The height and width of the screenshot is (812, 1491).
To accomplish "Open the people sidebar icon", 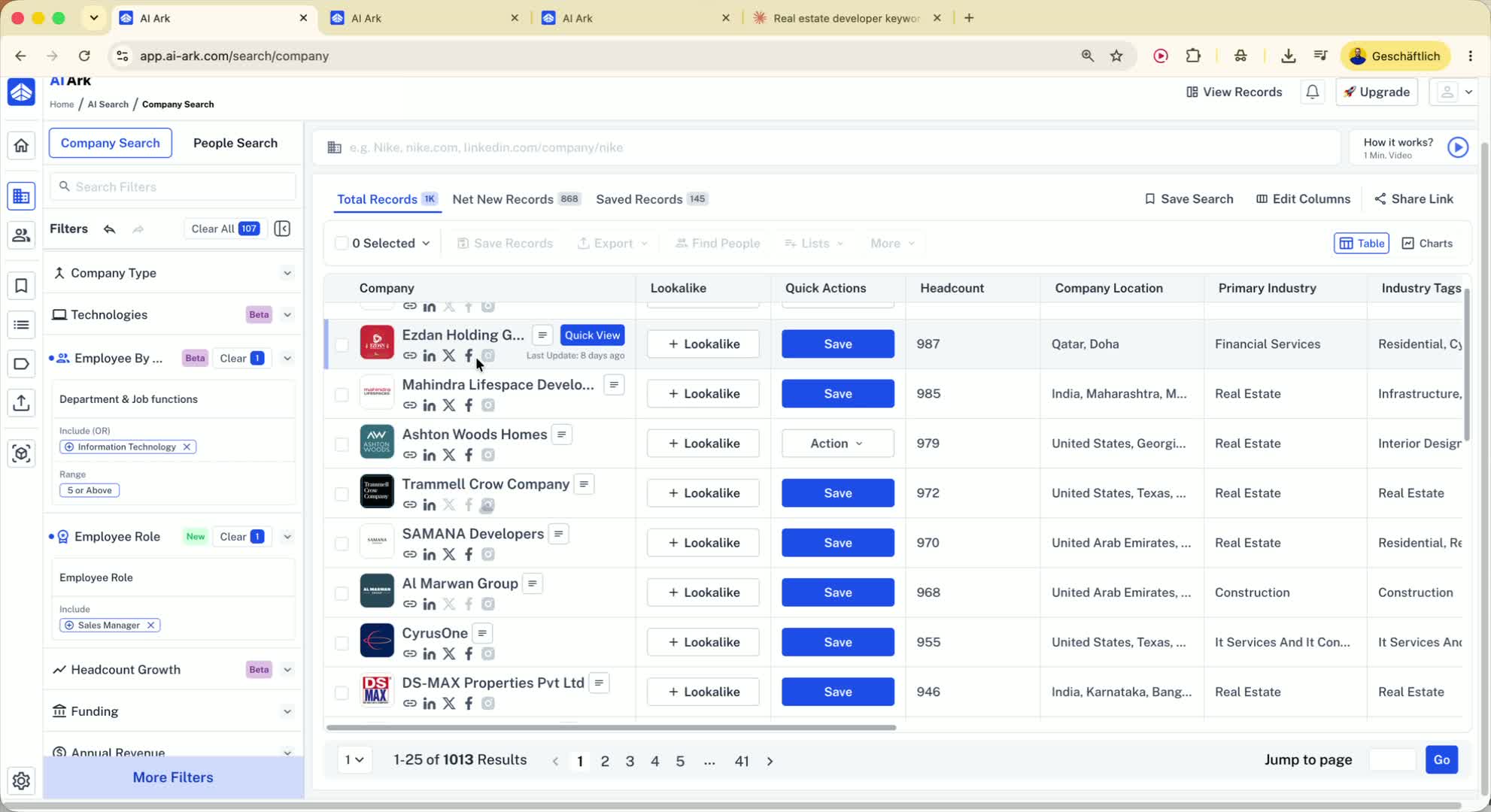I will (x=21, y=235).
